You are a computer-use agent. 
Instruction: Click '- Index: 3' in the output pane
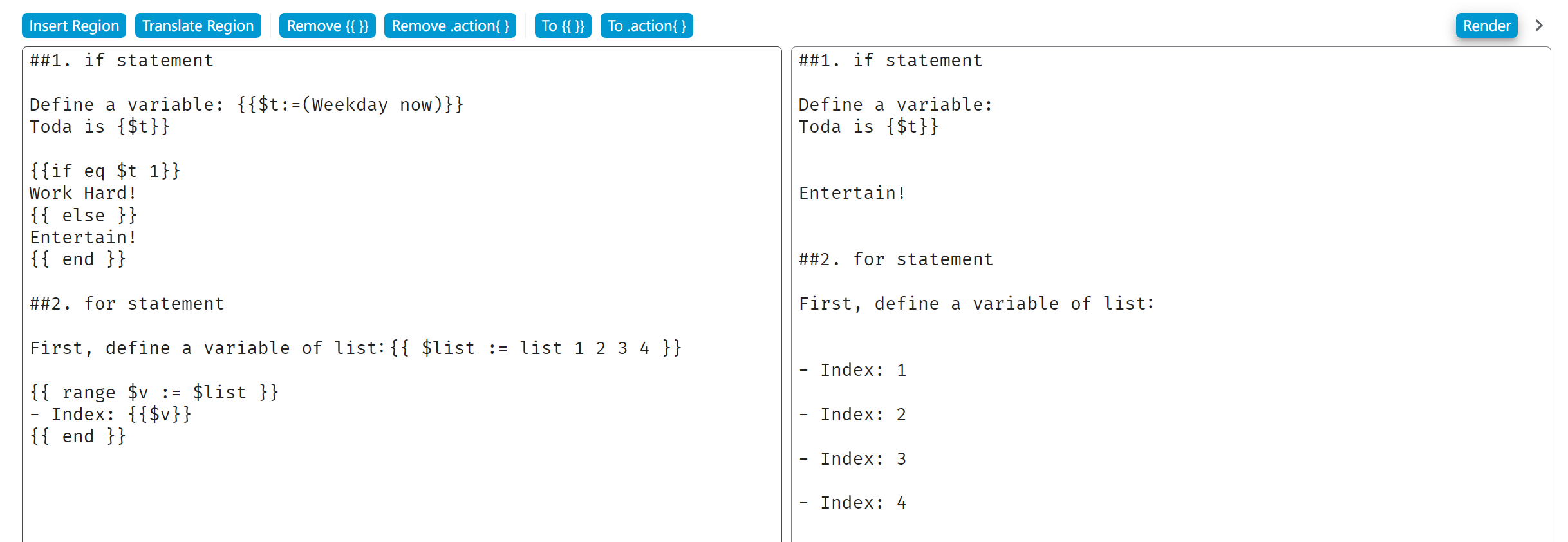click(852, 459)
